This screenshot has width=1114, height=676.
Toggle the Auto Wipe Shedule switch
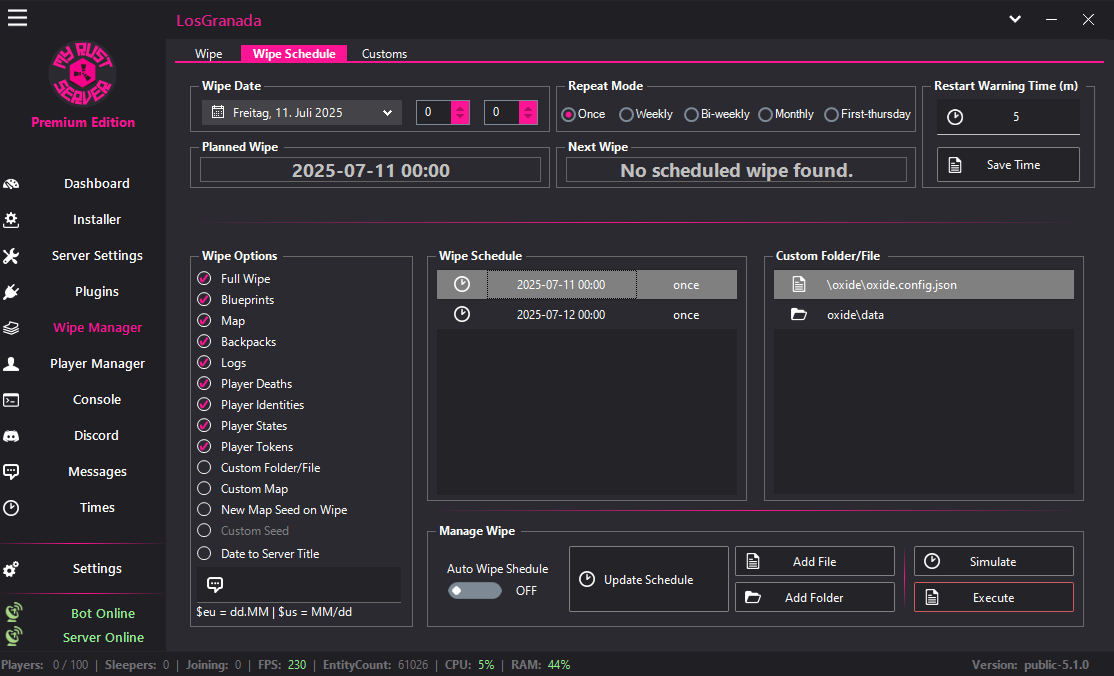pyautogui.click(x=475, y=591)
